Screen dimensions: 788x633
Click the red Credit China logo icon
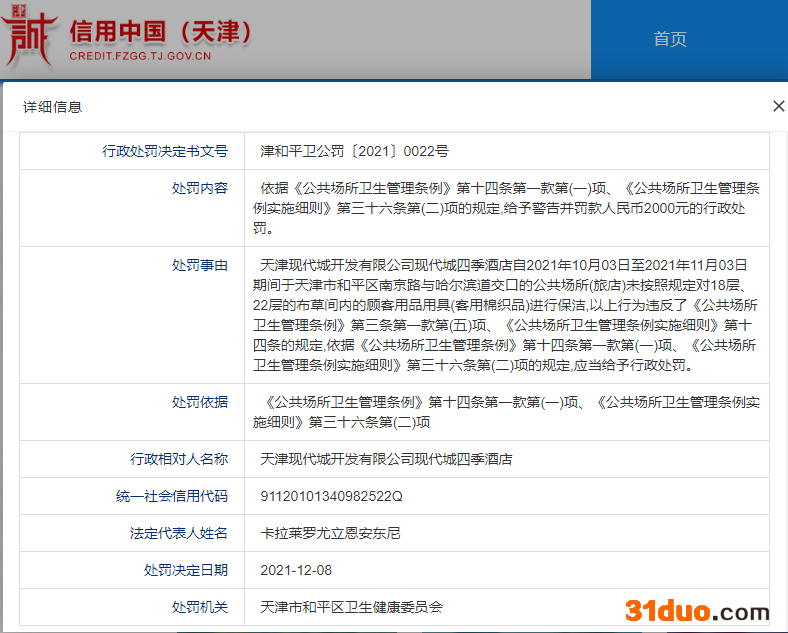pos(29,40)
